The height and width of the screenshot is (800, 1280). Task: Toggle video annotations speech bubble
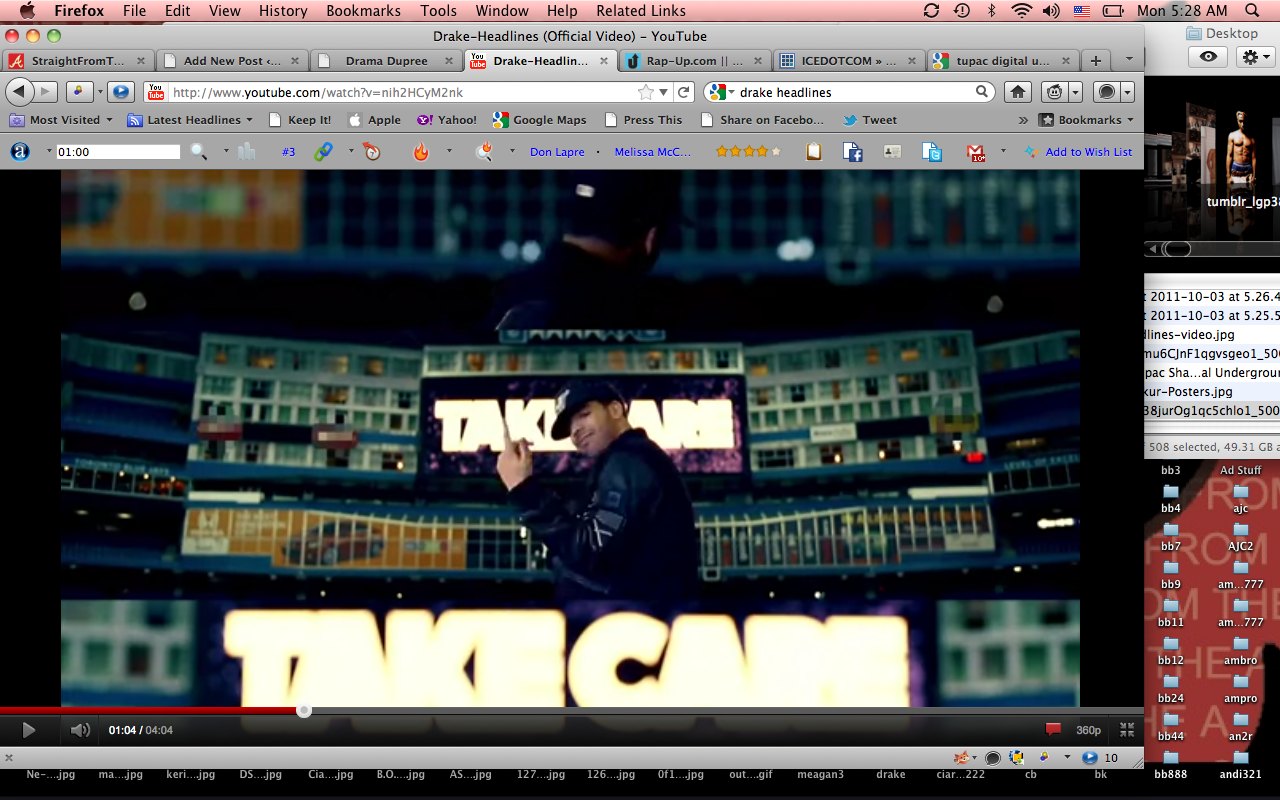pyautogui.click(x=1052, y=730)
